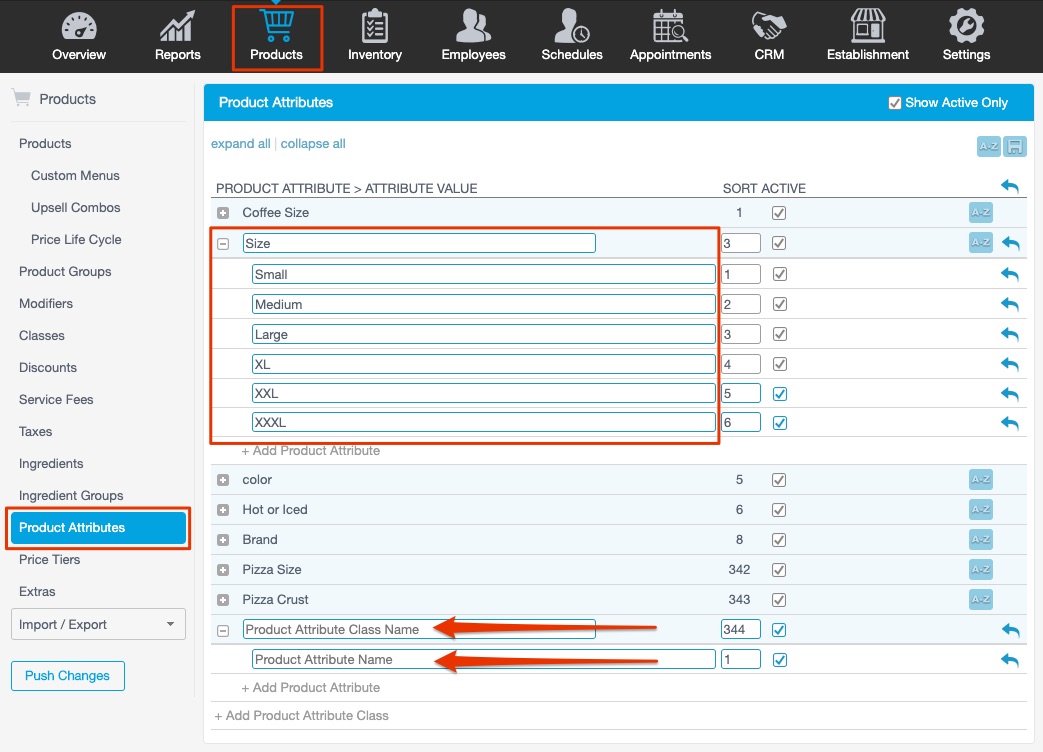Open the Employees section

pyautogui.click(x=472, y=35)
